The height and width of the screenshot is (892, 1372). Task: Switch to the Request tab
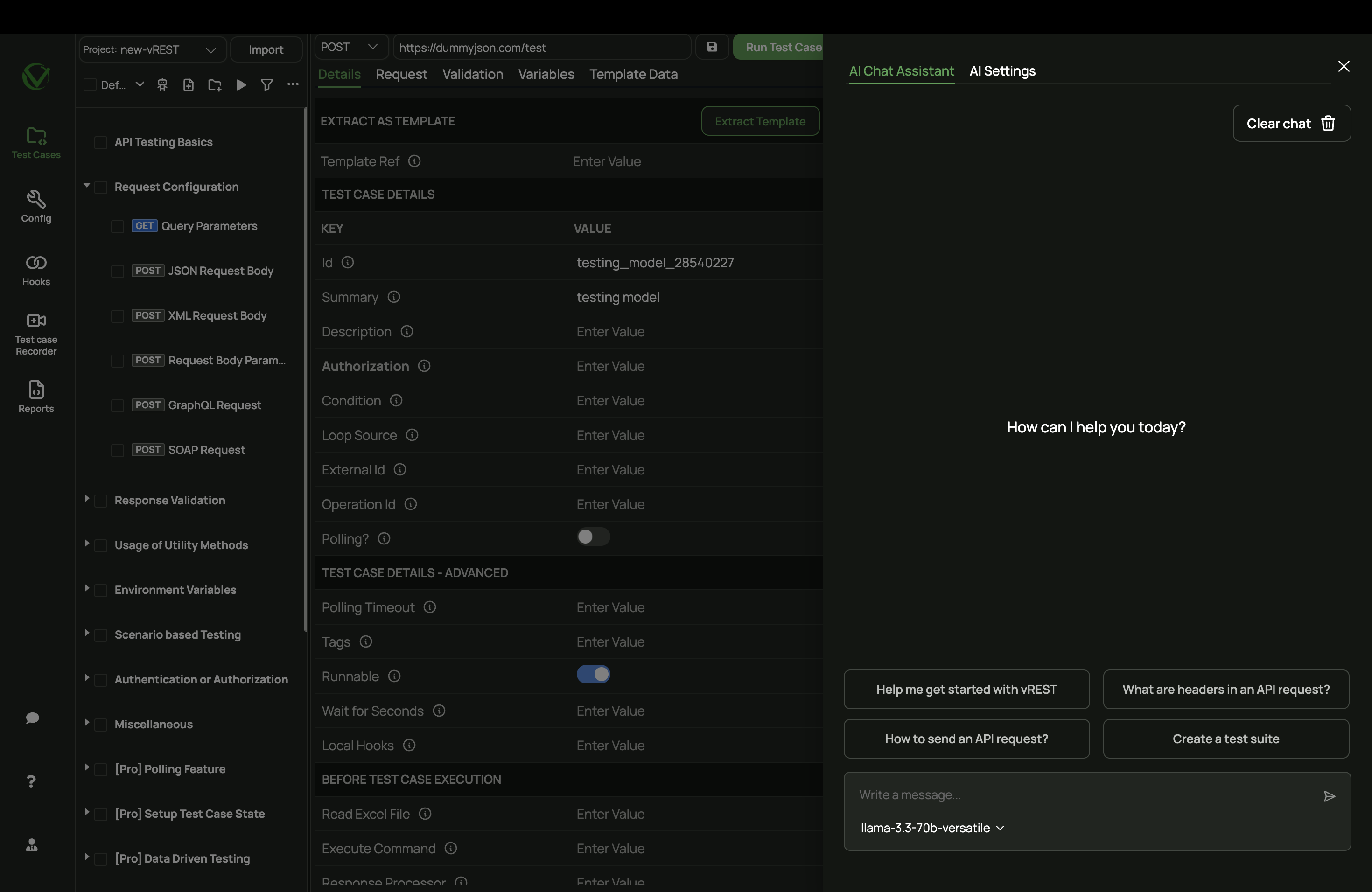tap(401, 74)
